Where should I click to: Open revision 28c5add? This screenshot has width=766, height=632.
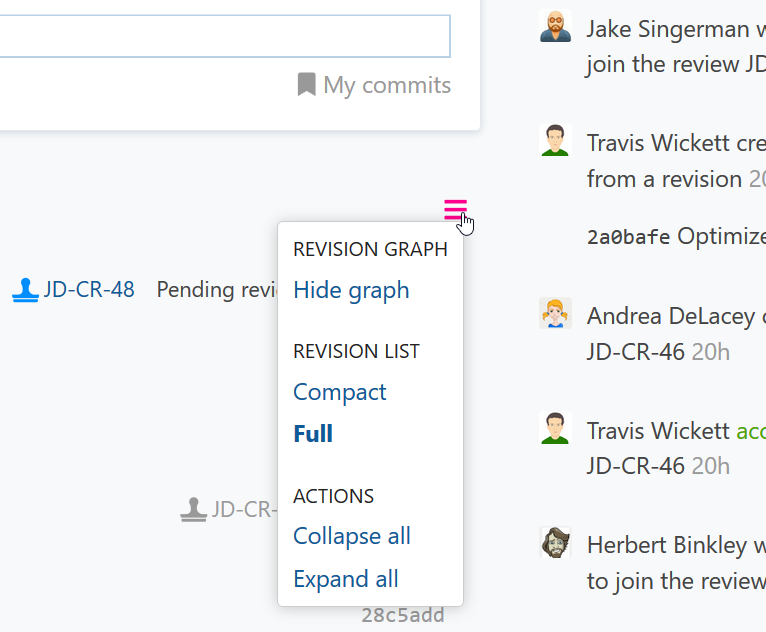(x=403, y=615)
